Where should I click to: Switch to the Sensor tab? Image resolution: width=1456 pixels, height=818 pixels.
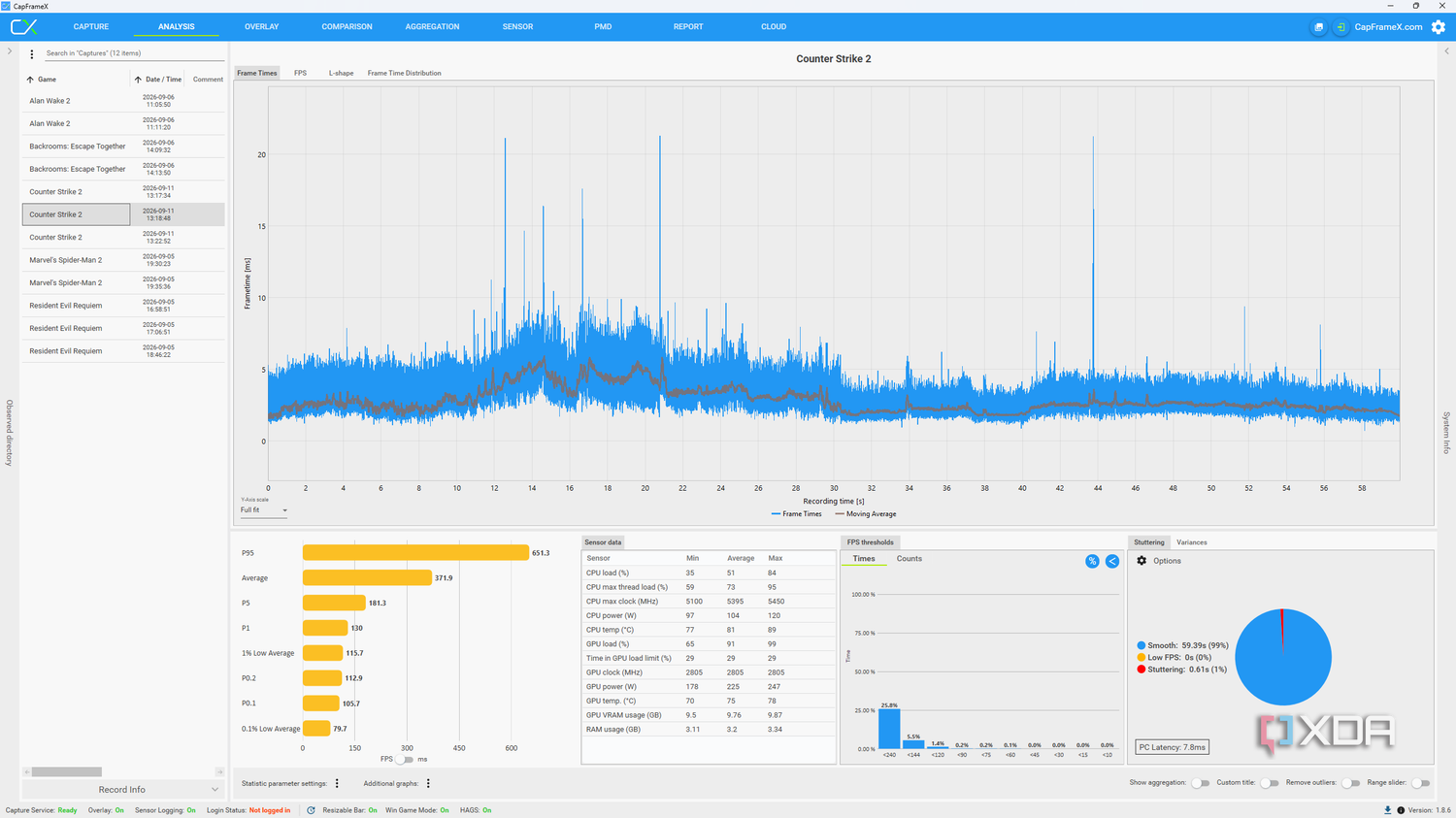pyautogui.click(x=517, y=27)
